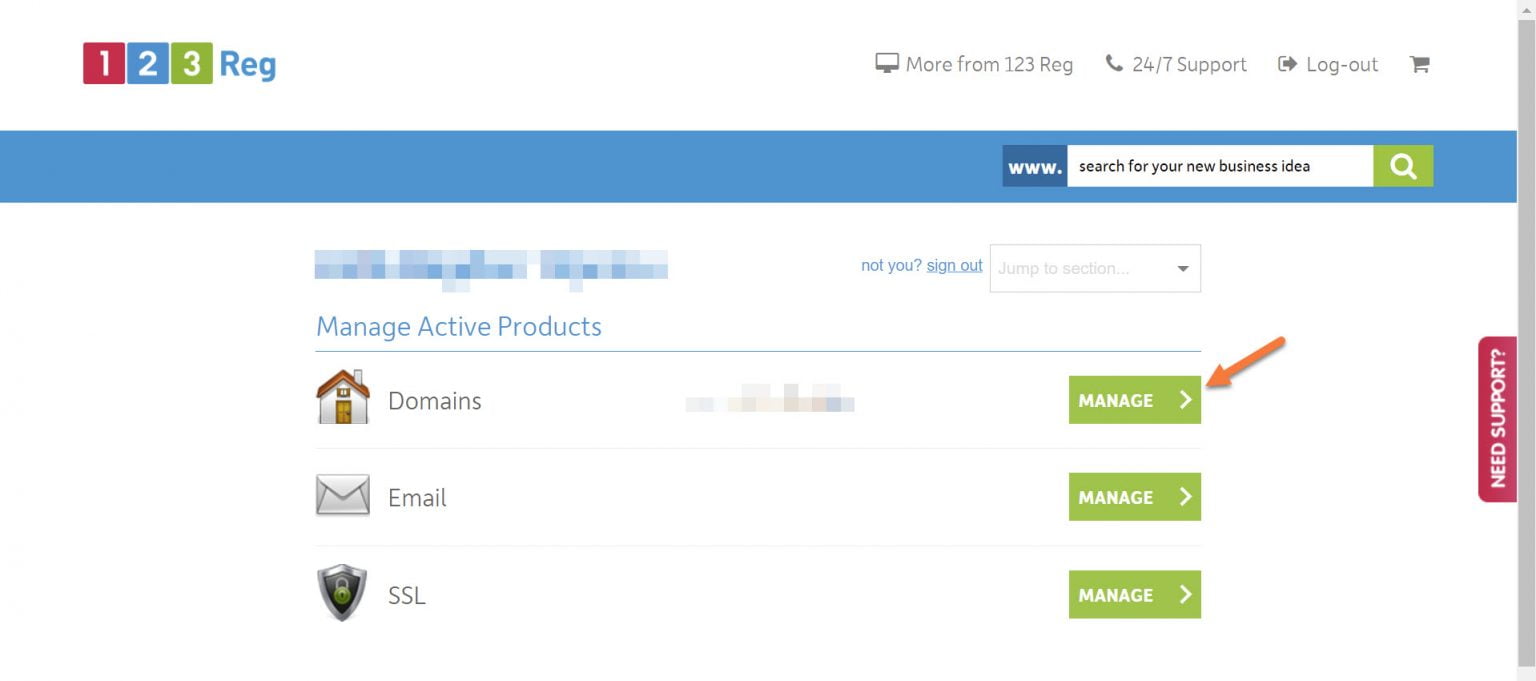Open the shopping cart icon
Image resolution: width=1536 pixels, height=681 pixels.
[x=1420, y=63]
